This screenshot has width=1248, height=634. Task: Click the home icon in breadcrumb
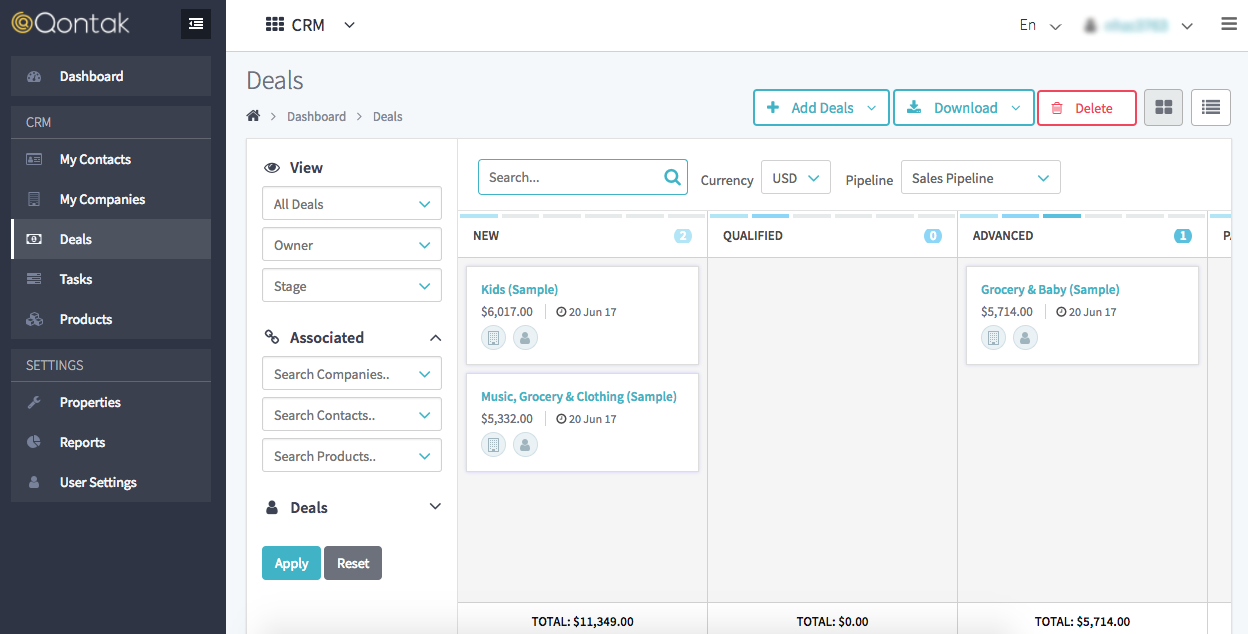pos(254,116)
